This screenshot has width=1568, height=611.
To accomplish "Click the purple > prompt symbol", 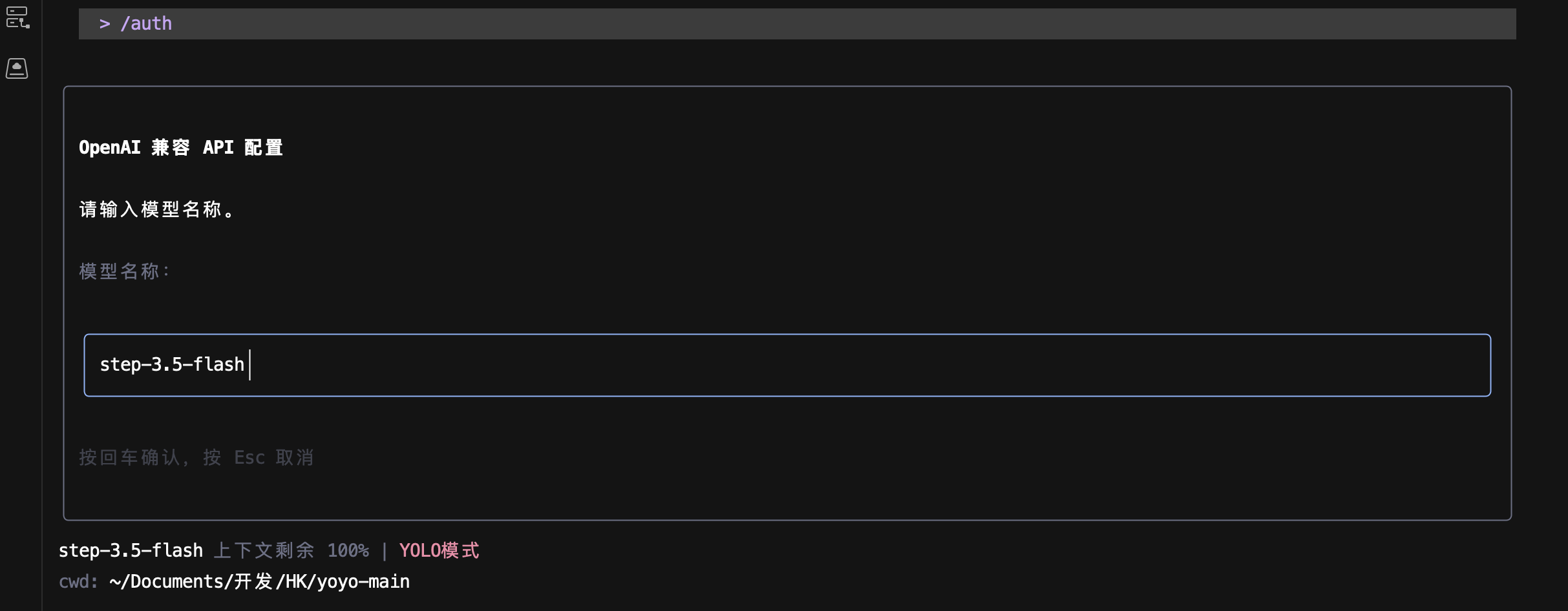I will click(105, 24).
